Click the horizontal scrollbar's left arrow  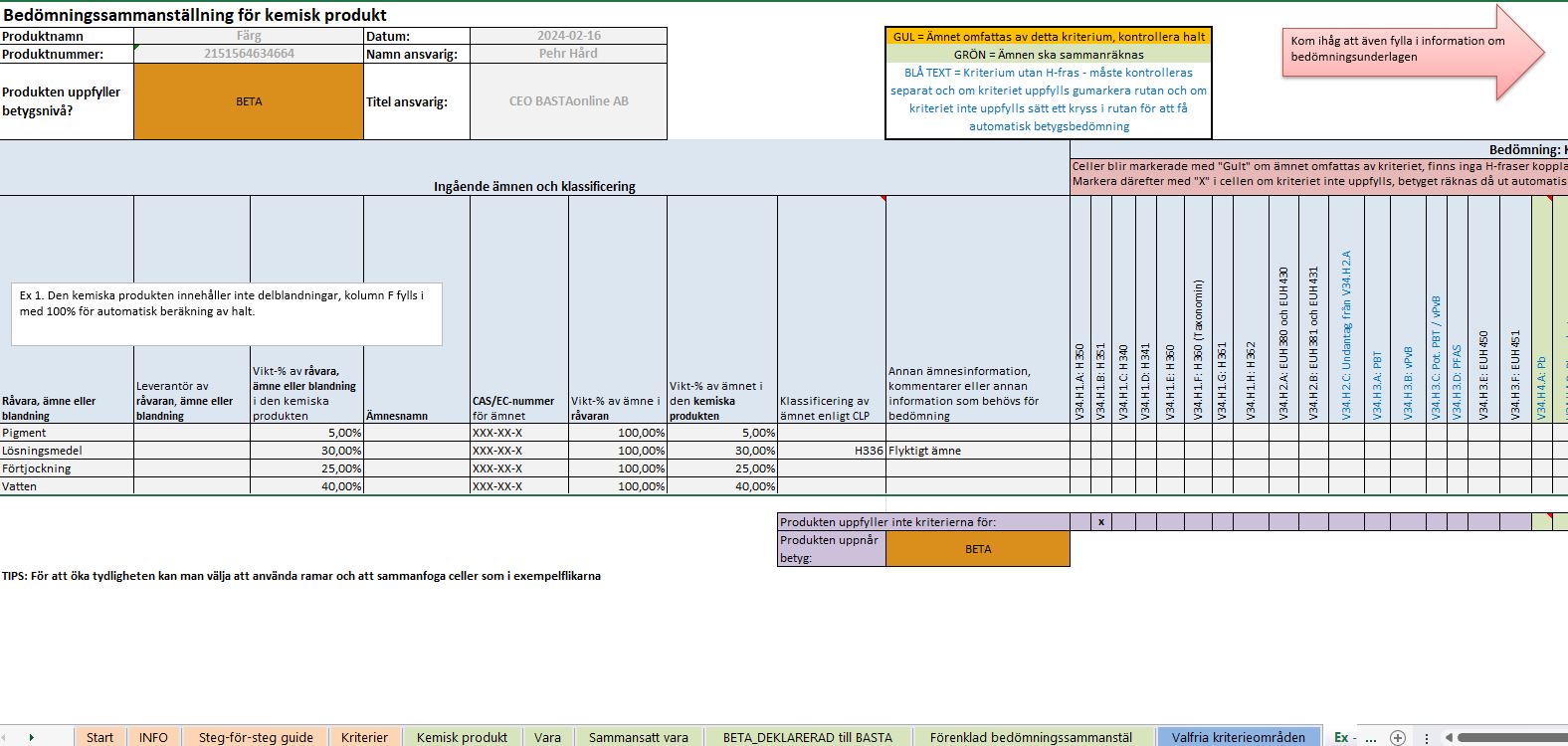coord(1450,737)
